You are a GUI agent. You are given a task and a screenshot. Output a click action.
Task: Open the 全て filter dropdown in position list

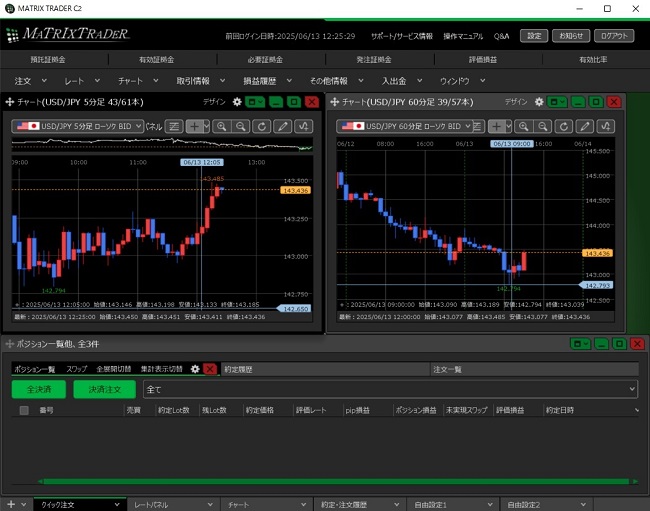coord(390,390)
